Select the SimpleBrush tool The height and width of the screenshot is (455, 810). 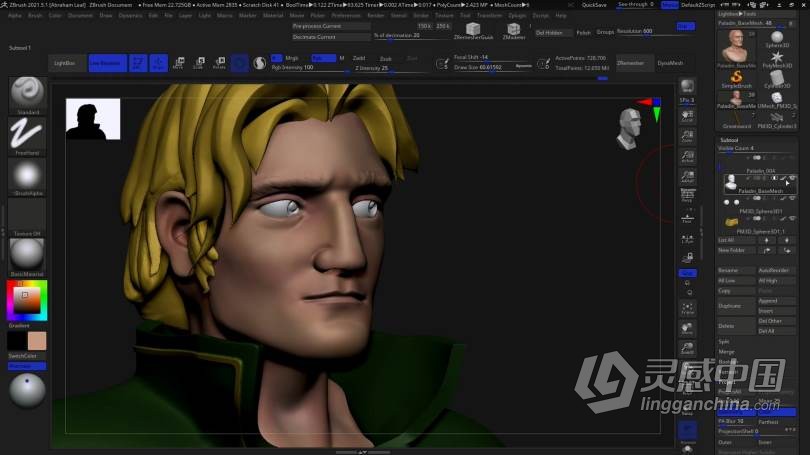(737, 80)
